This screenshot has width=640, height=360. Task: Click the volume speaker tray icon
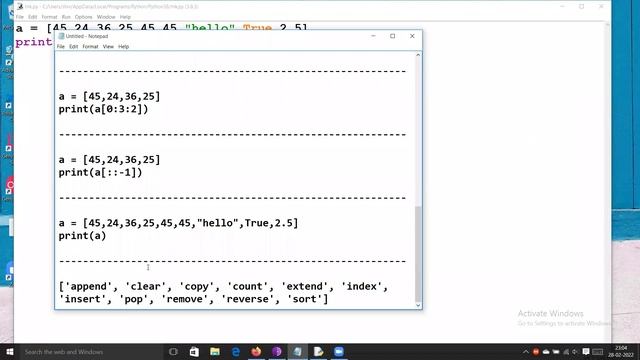click(x=576, y=352)
